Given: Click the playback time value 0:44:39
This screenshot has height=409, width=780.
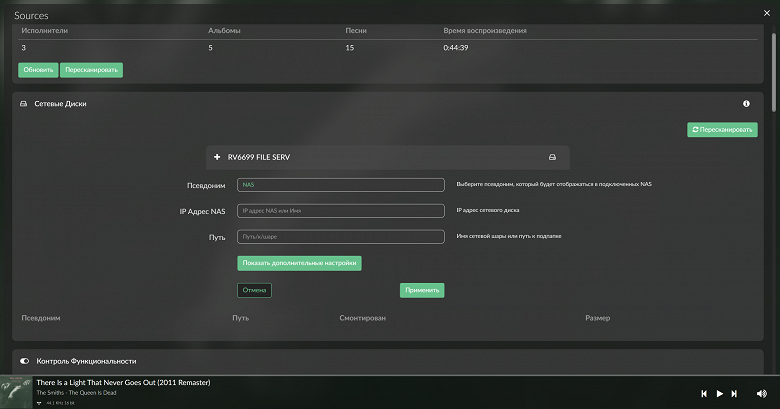Looking at the screenshot, I should point(456,48).
